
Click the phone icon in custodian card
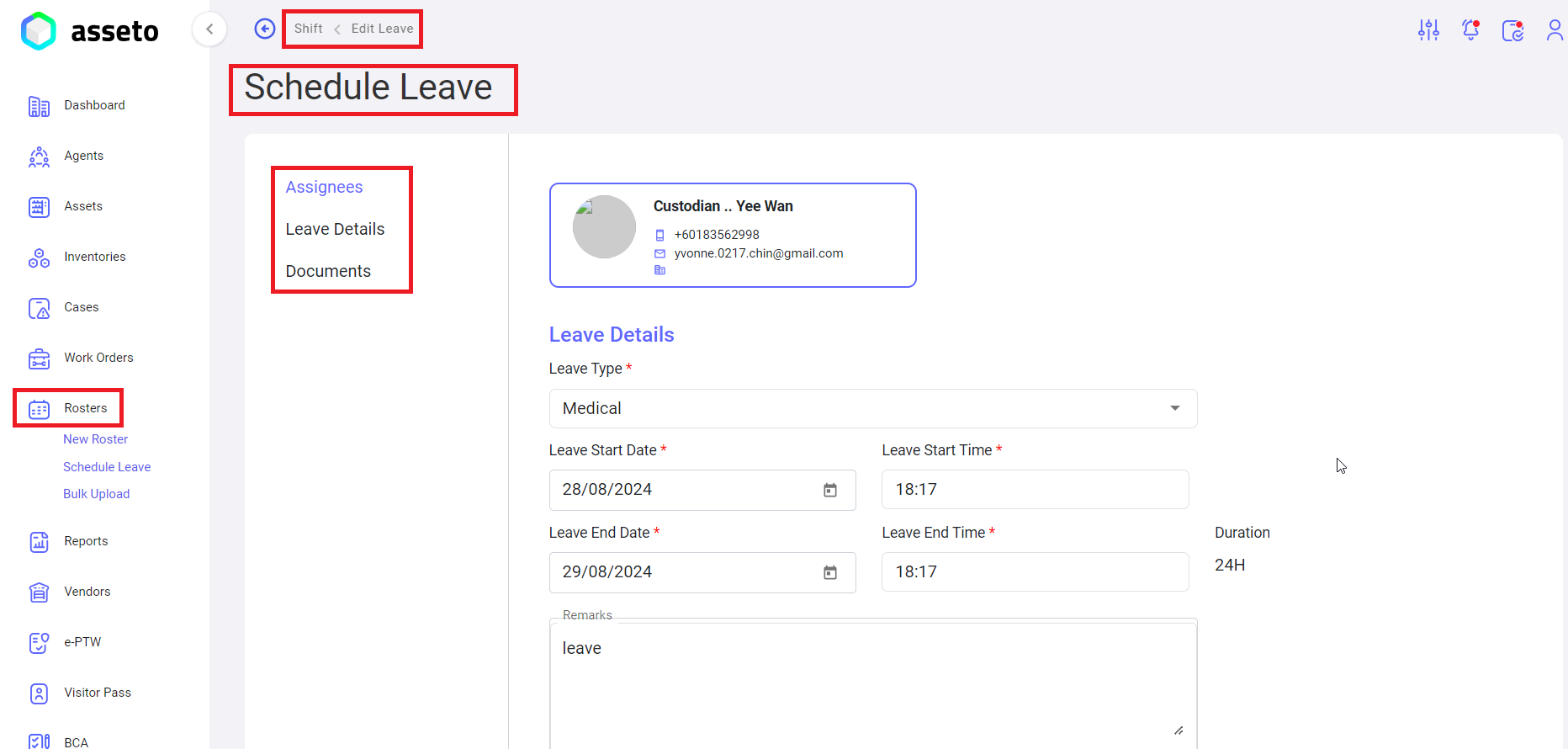660,236
